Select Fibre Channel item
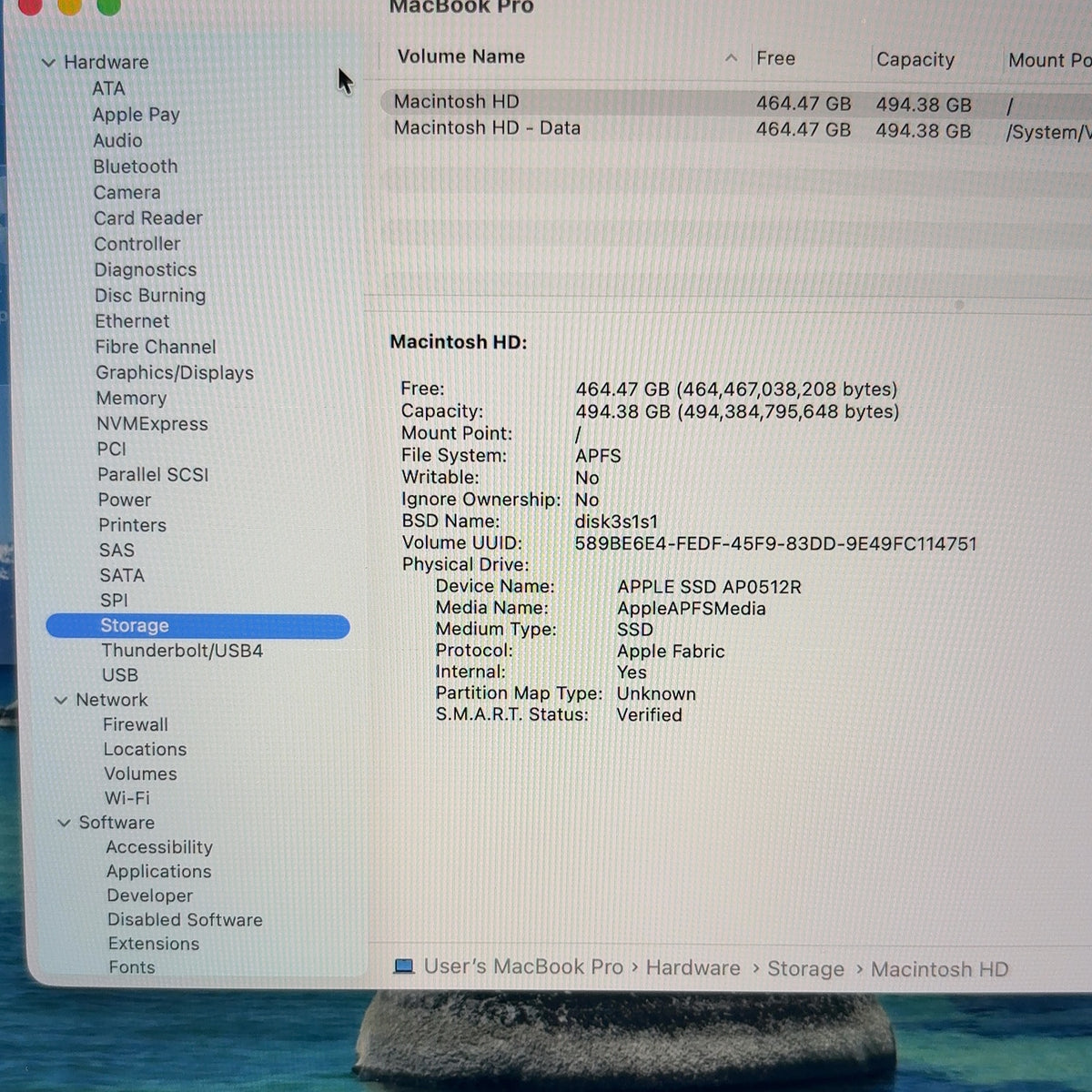 [155, 347]
